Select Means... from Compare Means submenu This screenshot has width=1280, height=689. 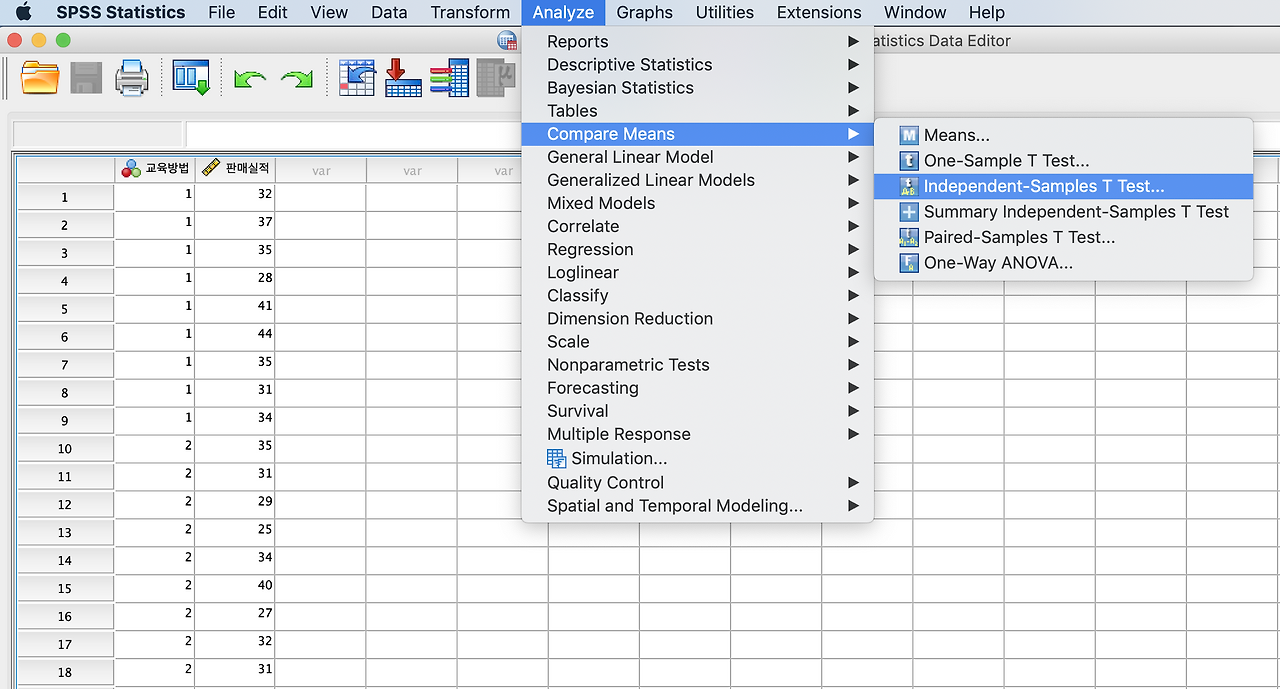tap(1063, 135)
